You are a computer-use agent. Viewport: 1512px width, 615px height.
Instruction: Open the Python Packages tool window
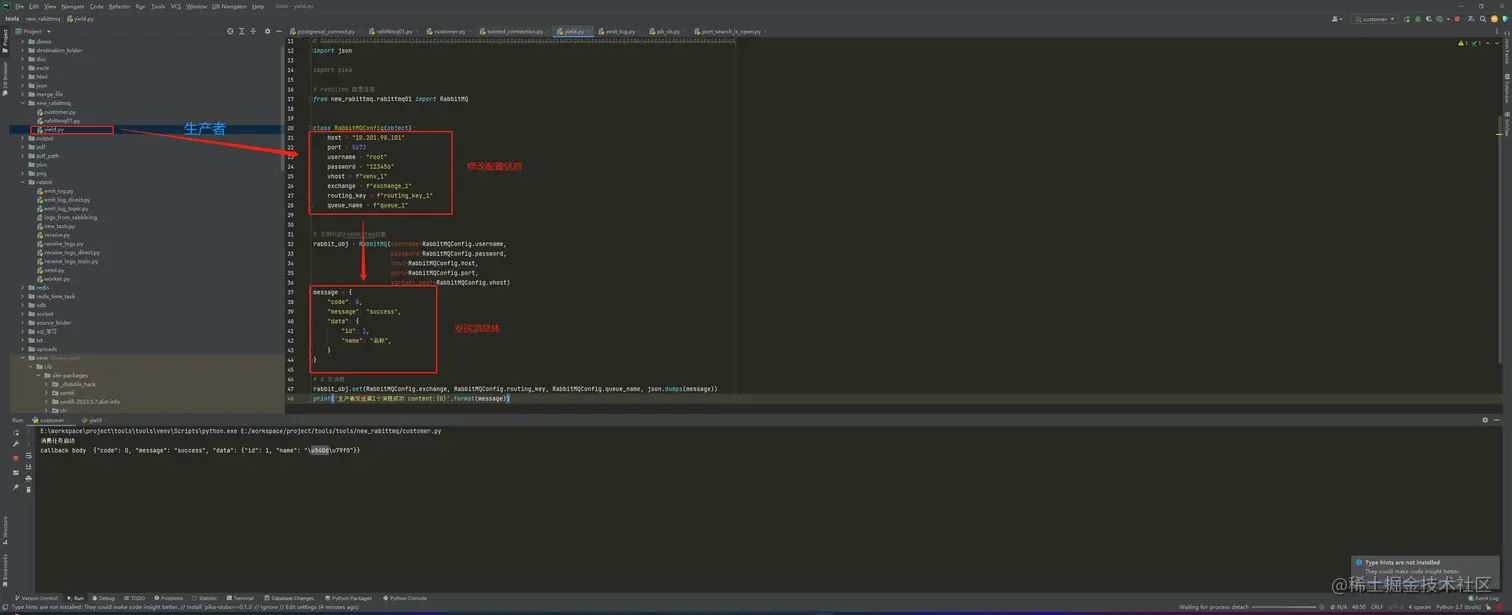tap(349, 598)
